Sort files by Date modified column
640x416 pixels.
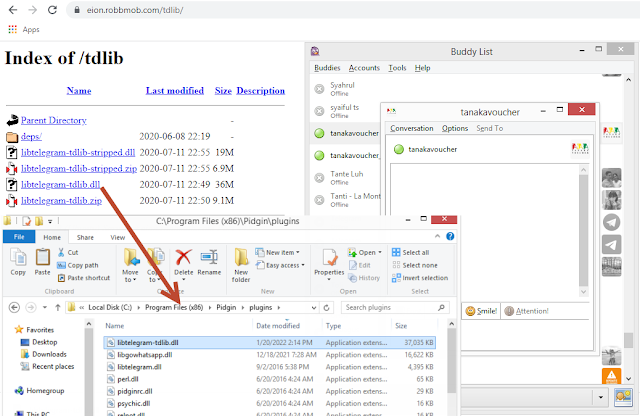(x=278, y=326)
